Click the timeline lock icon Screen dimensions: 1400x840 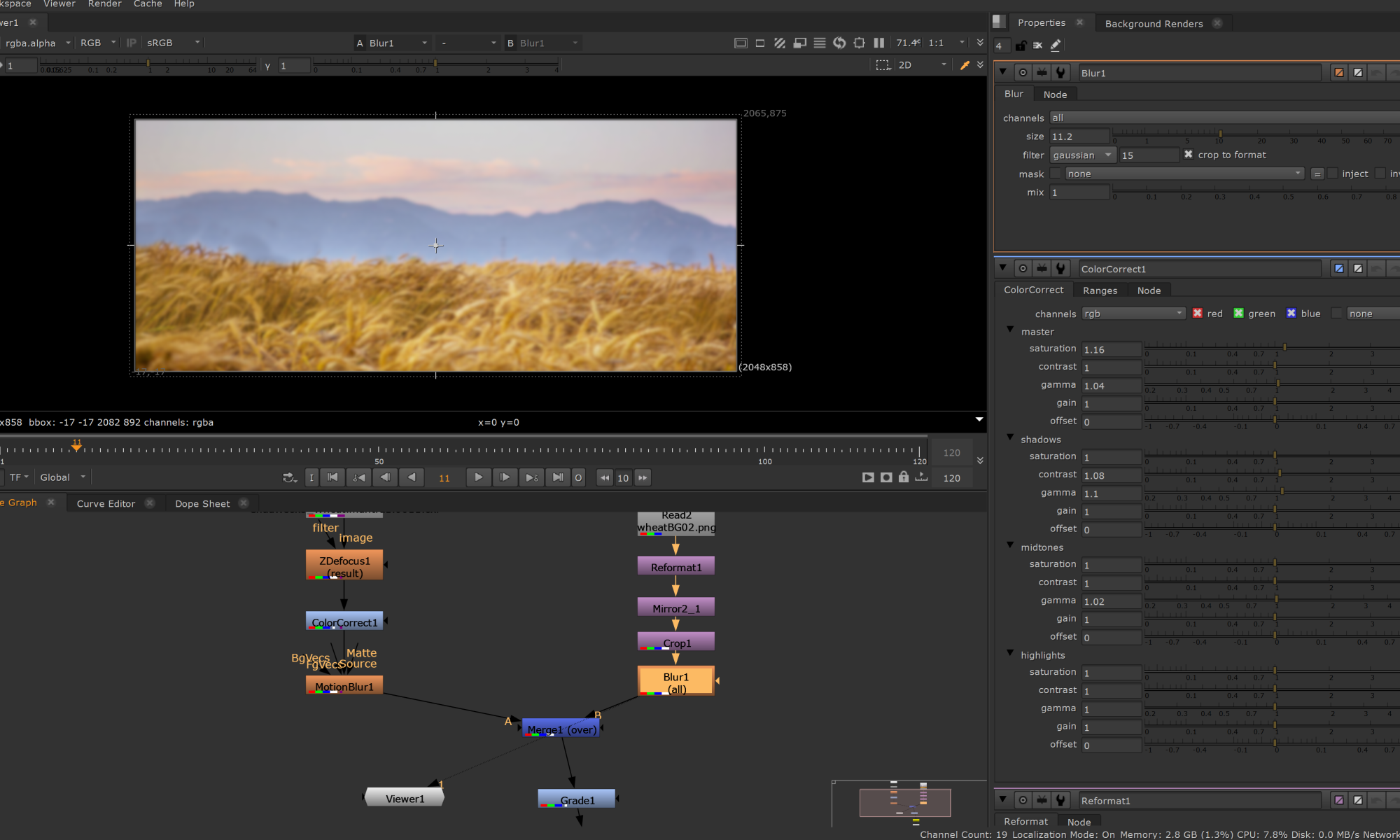904,477
